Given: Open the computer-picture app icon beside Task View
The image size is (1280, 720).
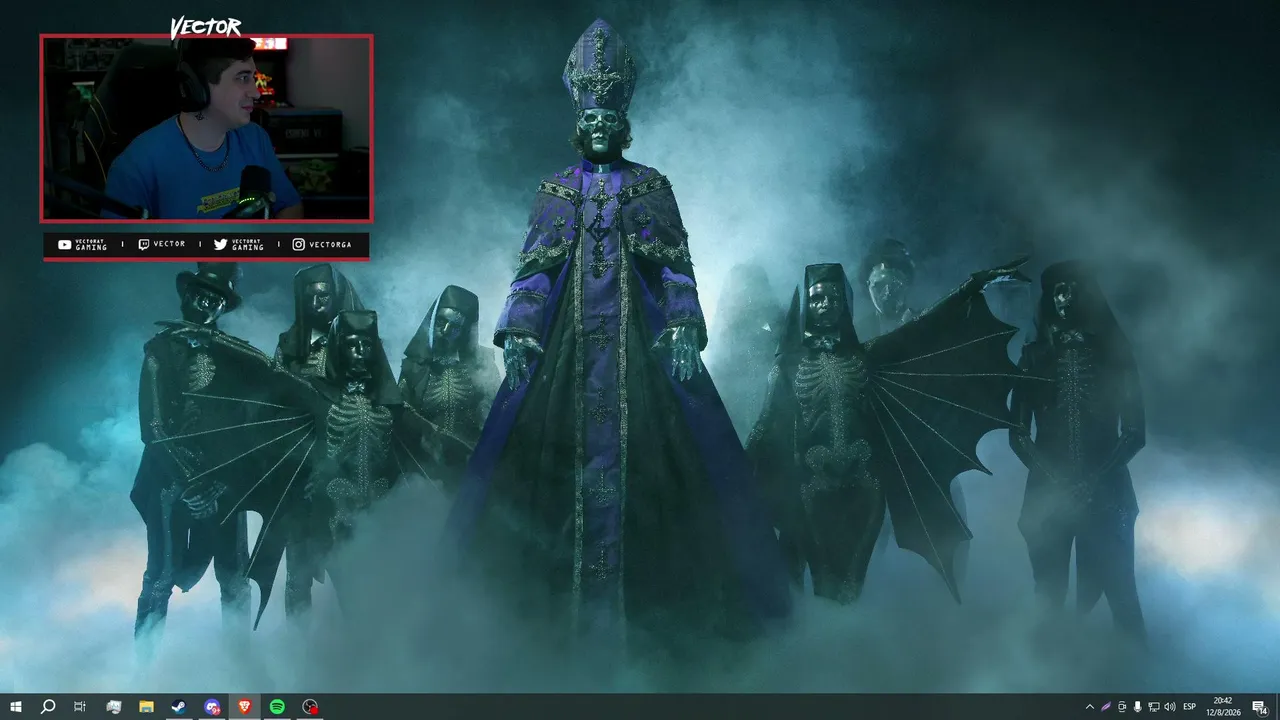Looking at the screenshot, I should [113, 707].
